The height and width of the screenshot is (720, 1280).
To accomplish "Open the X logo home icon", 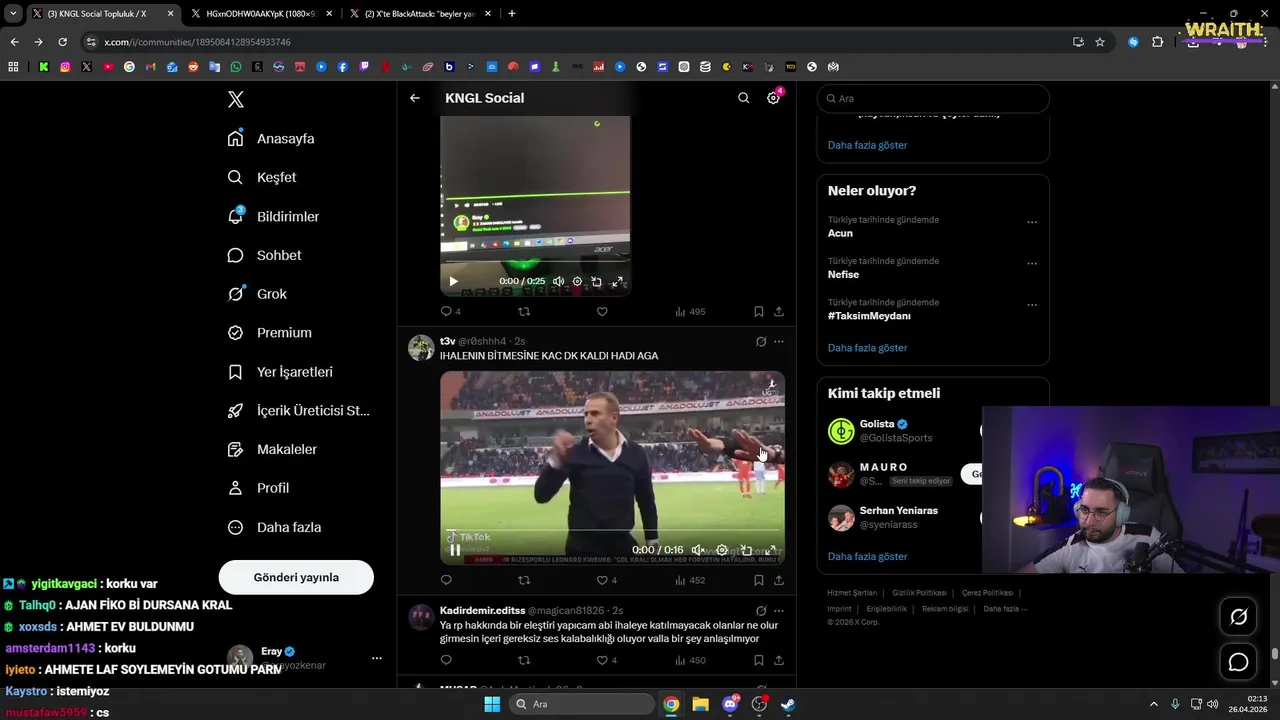I will coord(236,99).
